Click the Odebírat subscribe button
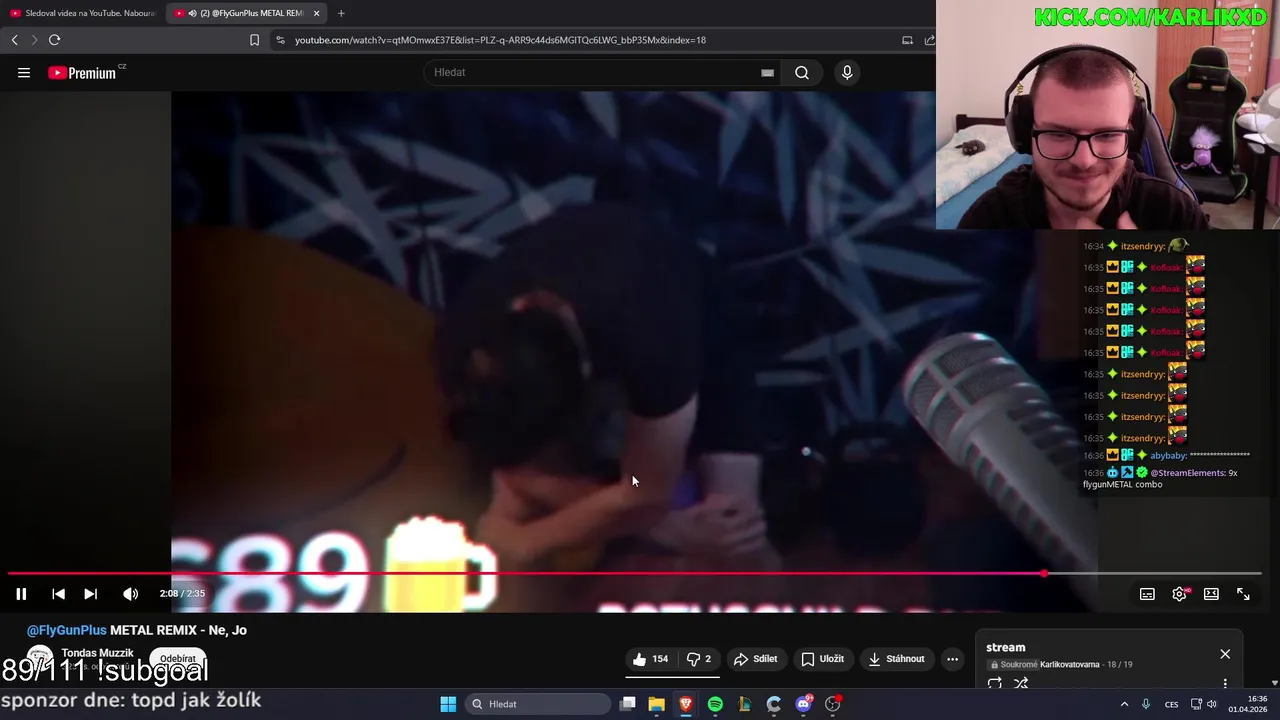The width and height of the screenshot is (1280, 720). point(178,659)
